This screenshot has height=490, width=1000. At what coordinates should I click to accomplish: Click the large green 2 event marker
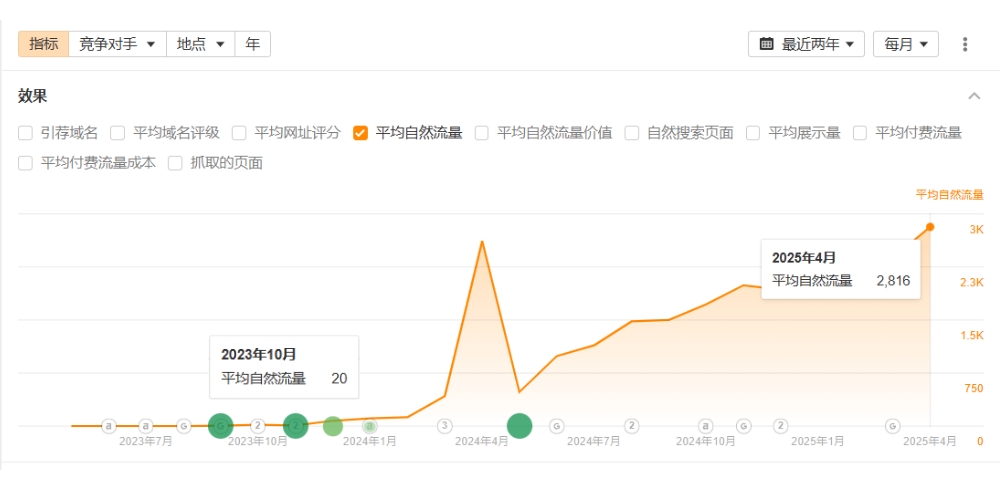click(x=295, y=426)
